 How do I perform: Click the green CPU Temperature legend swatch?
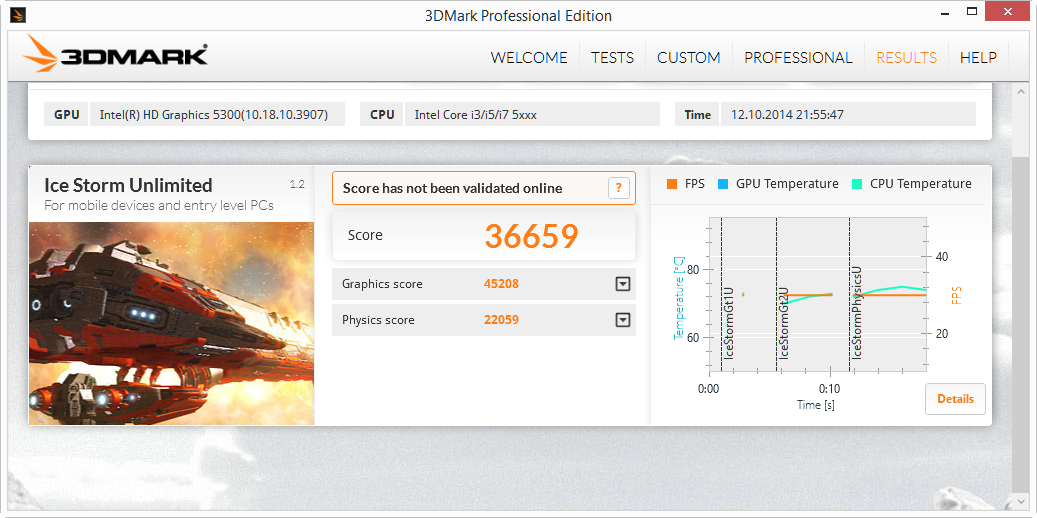[856, 184]
